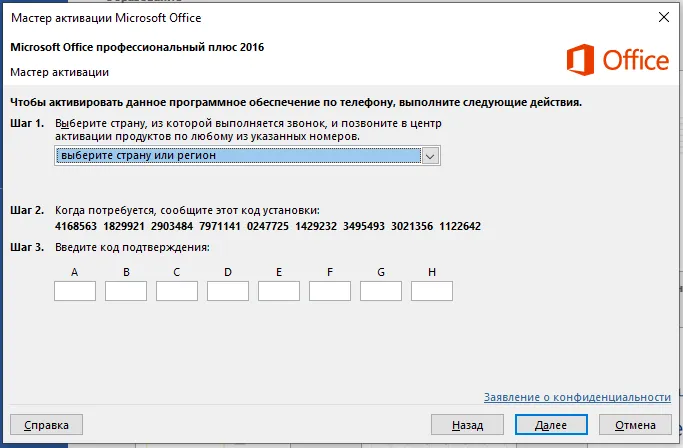Select installation code group 0247725
The width and height of the screenshot is (683, 448).
(267, 226)
